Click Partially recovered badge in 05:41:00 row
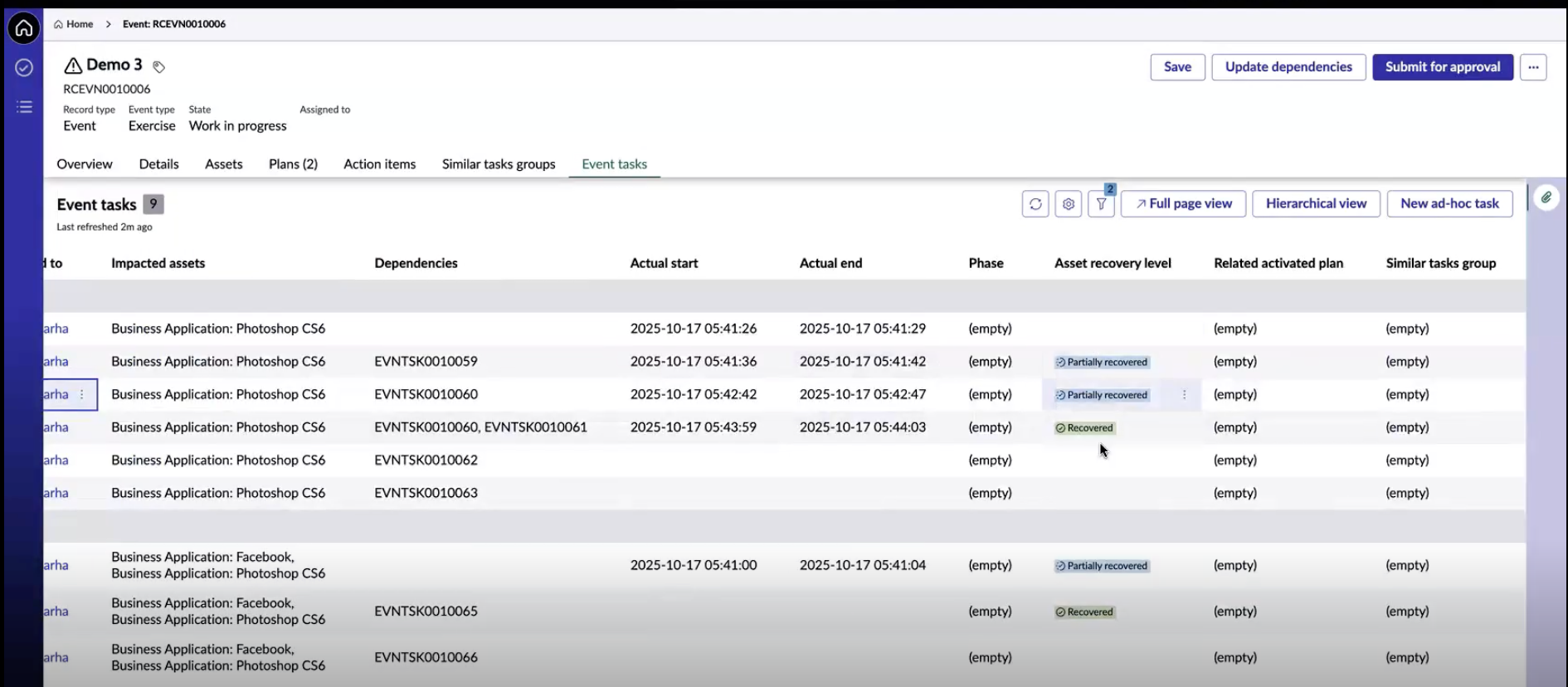 pos(1102,567)
